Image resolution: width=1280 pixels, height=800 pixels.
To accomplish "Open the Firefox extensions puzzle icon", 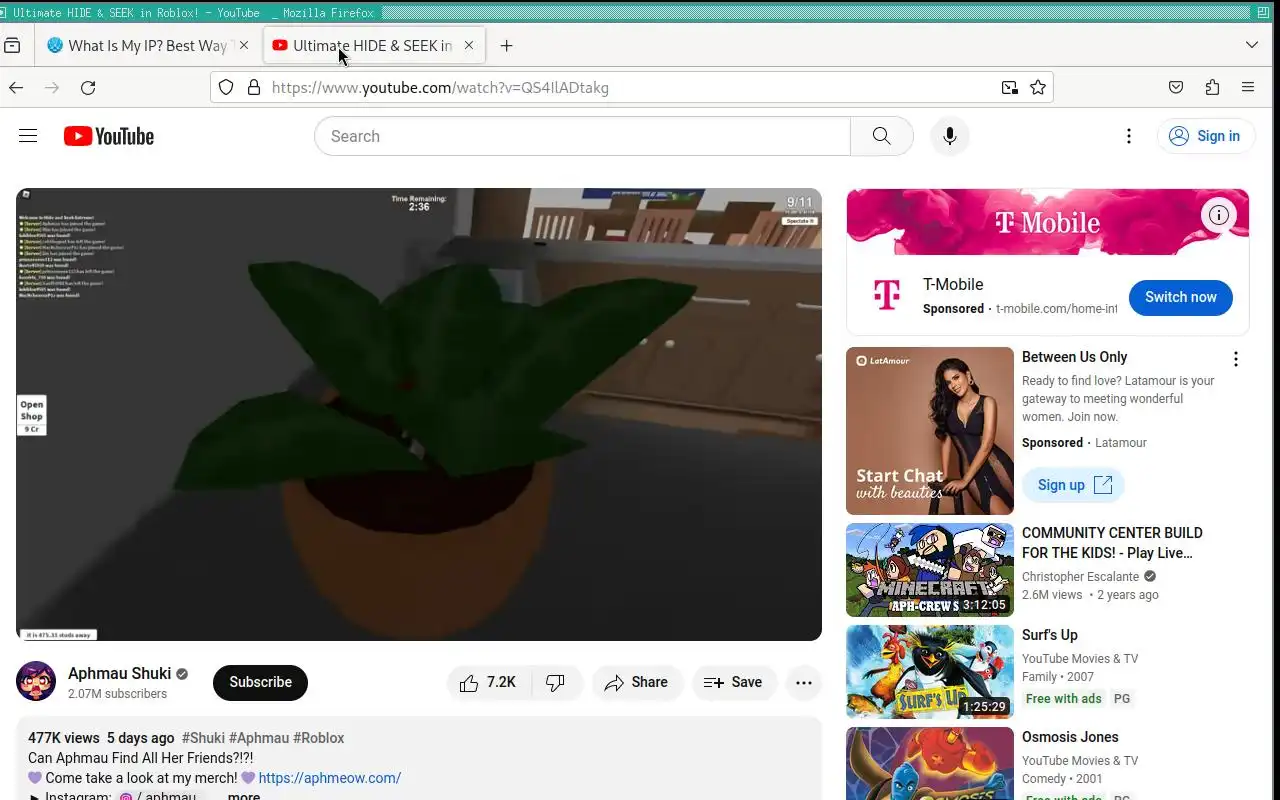I will pyautogui.click(x=1212, y=88).
